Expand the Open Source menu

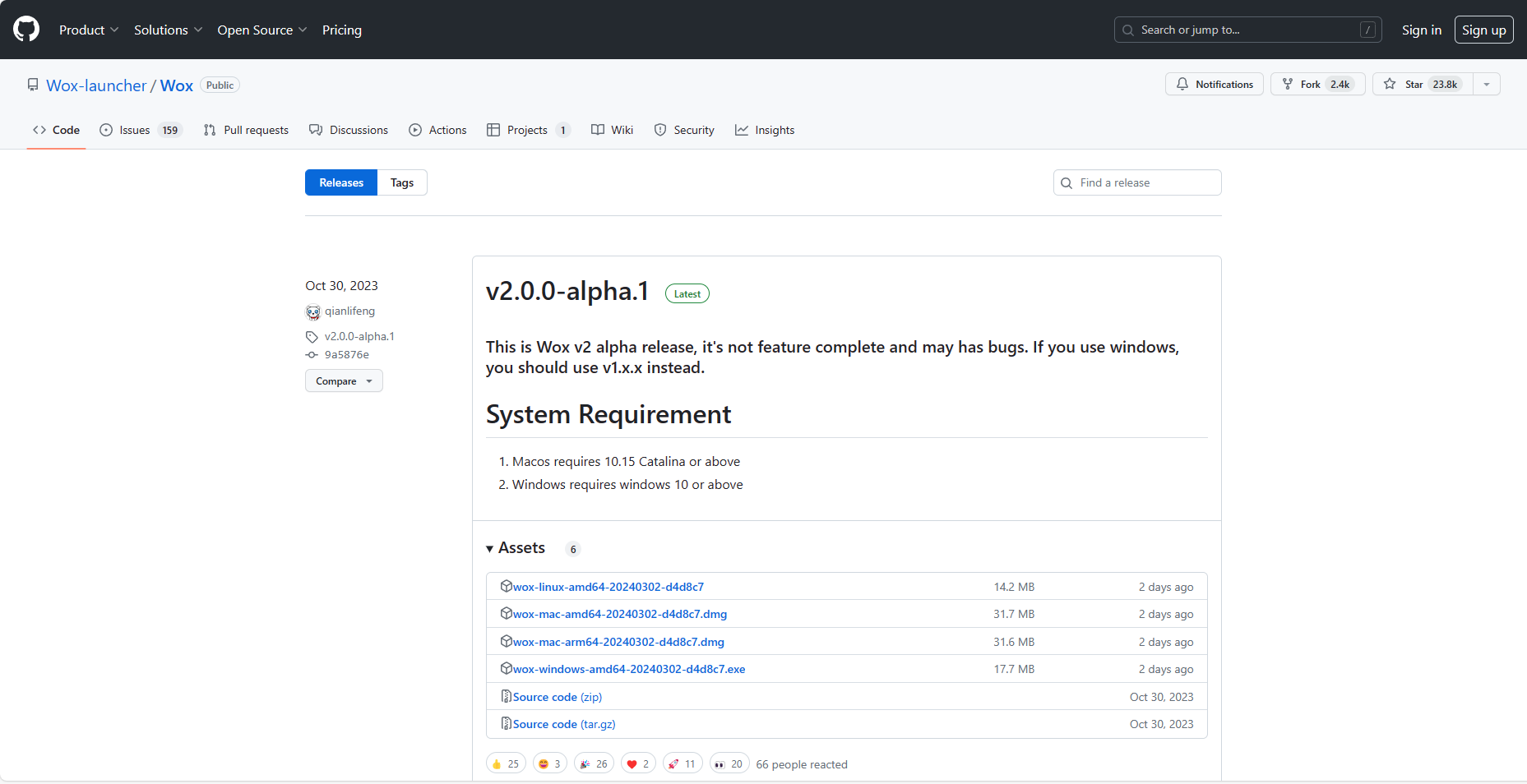pyautogui.click(x=262, y=30)
